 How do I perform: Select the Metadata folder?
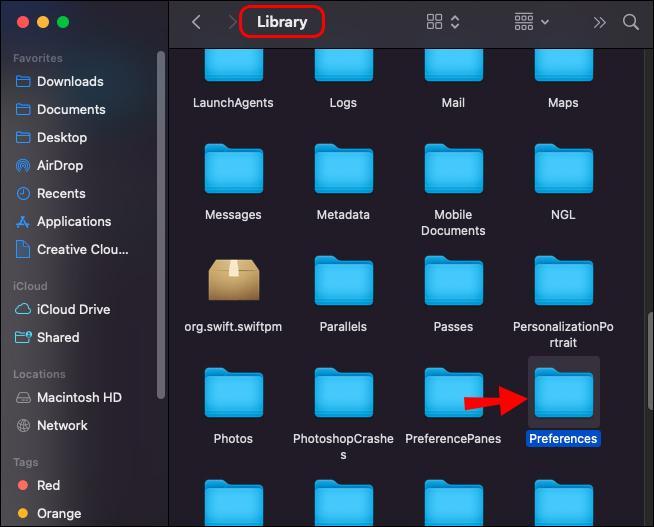click(x=343, y=171)
